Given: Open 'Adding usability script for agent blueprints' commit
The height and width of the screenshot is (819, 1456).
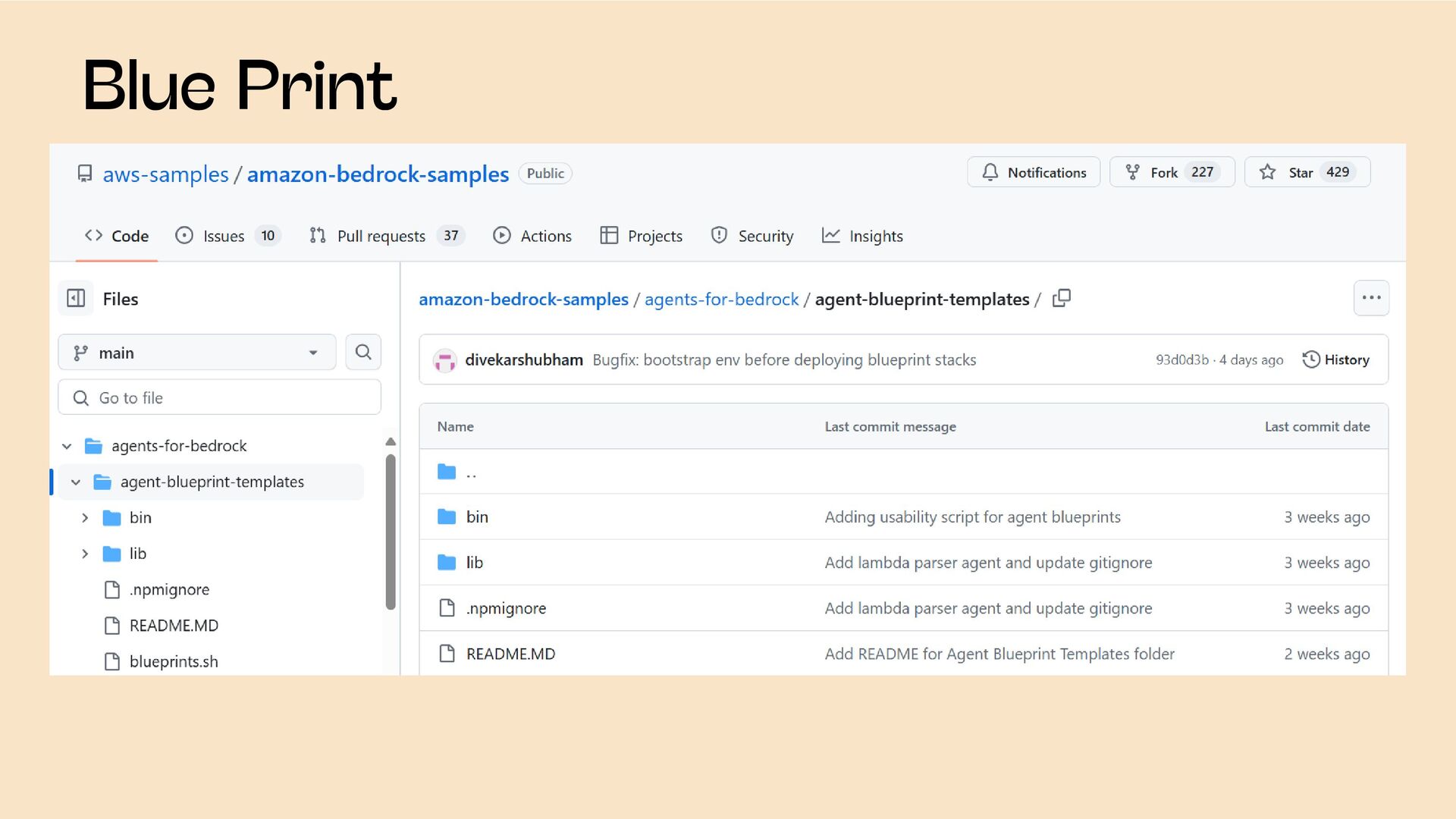Looking at the screenshot, I should click(972, 517).
